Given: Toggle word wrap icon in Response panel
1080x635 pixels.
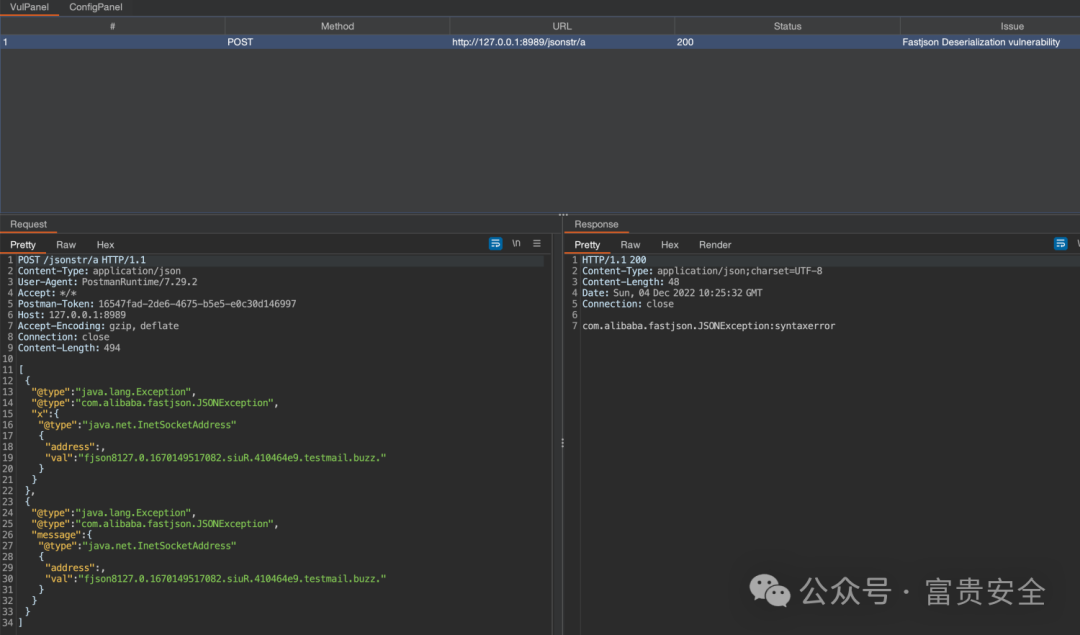Looking at the screenshot, I should click(1060, 244).
